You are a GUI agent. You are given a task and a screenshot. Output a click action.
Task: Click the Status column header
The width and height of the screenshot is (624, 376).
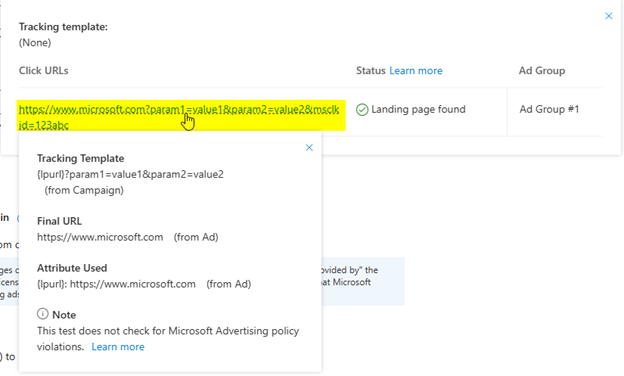(x=370, y=70)
